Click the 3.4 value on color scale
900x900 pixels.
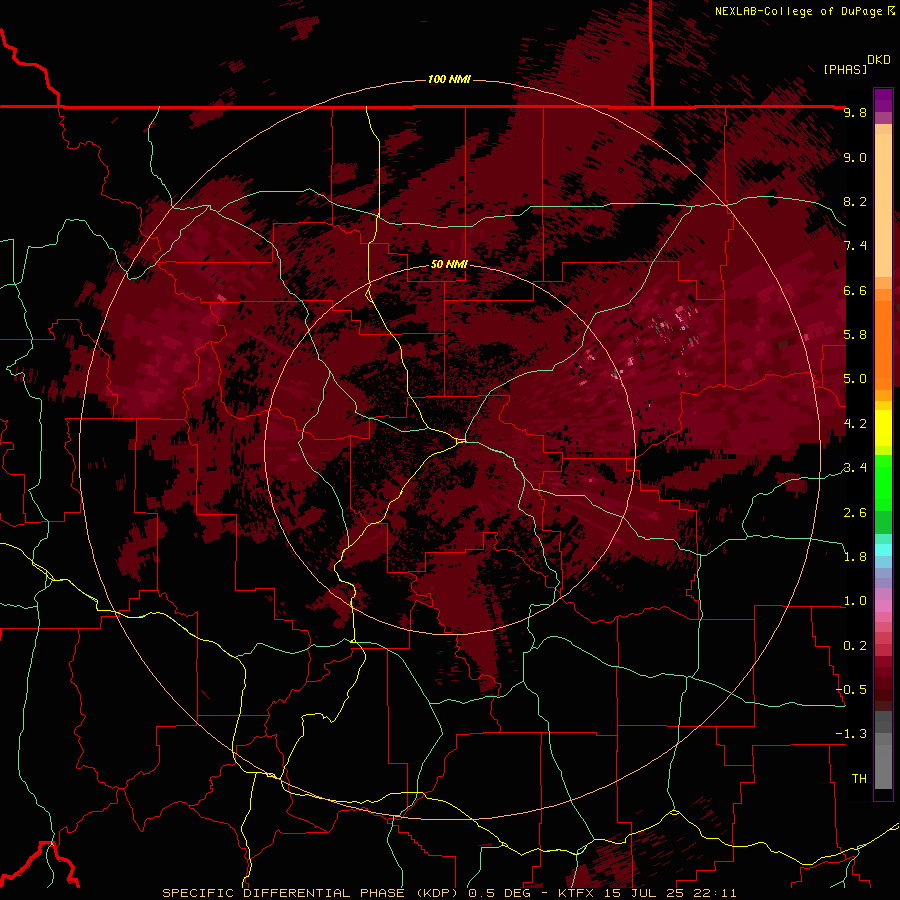(x=855, y=468)
